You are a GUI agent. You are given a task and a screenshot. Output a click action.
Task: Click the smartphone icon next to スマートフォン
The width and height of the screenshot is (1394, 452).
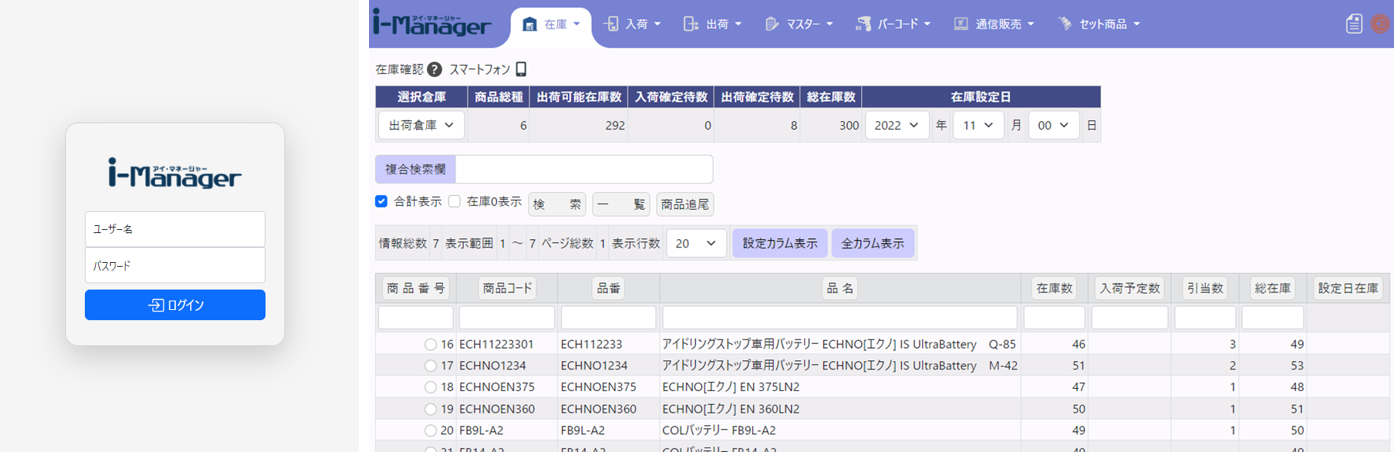(521, 70)
